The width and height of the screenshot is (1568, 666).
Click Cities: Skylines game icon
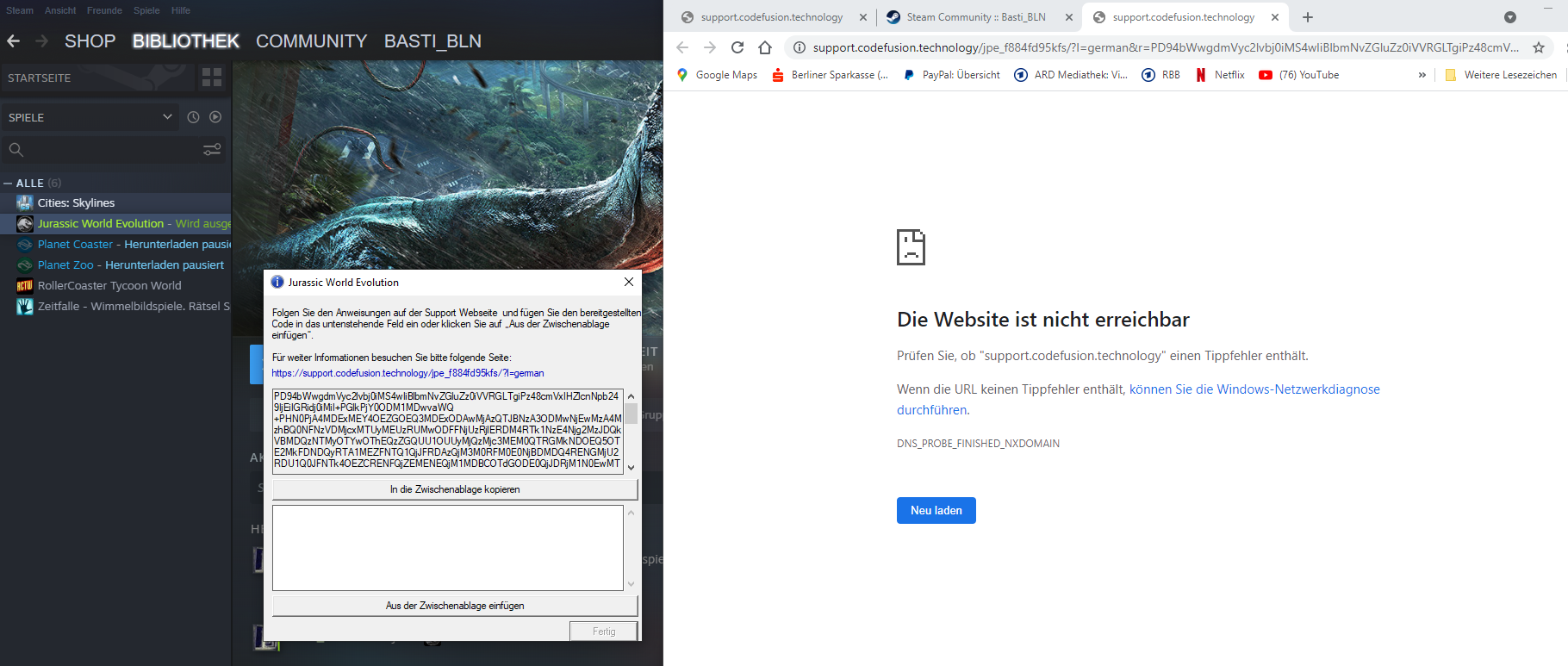pos(25,202)
